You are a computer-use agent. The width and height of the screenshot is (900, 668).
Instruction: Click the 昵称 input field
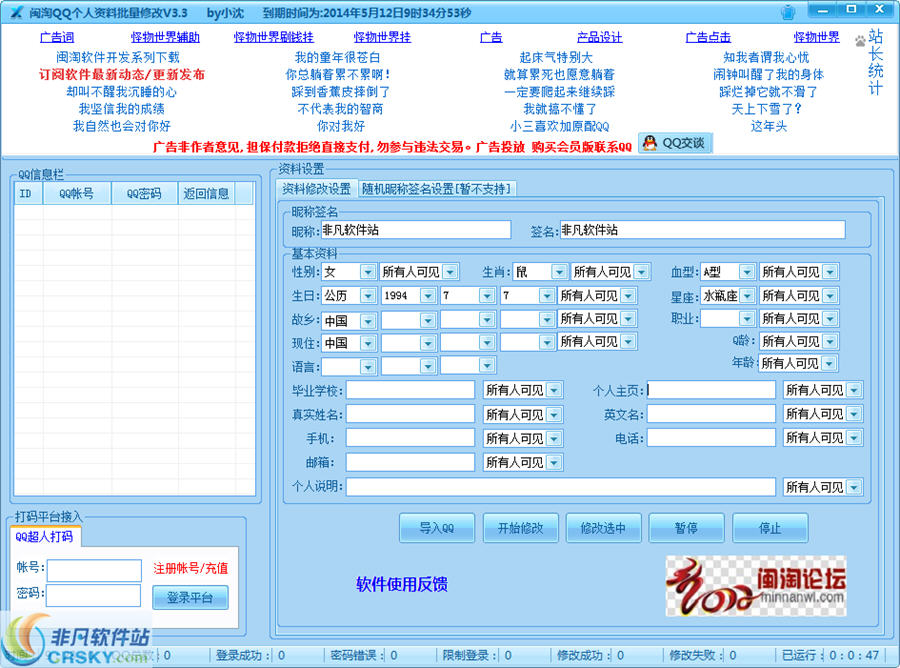pos(416,230)
